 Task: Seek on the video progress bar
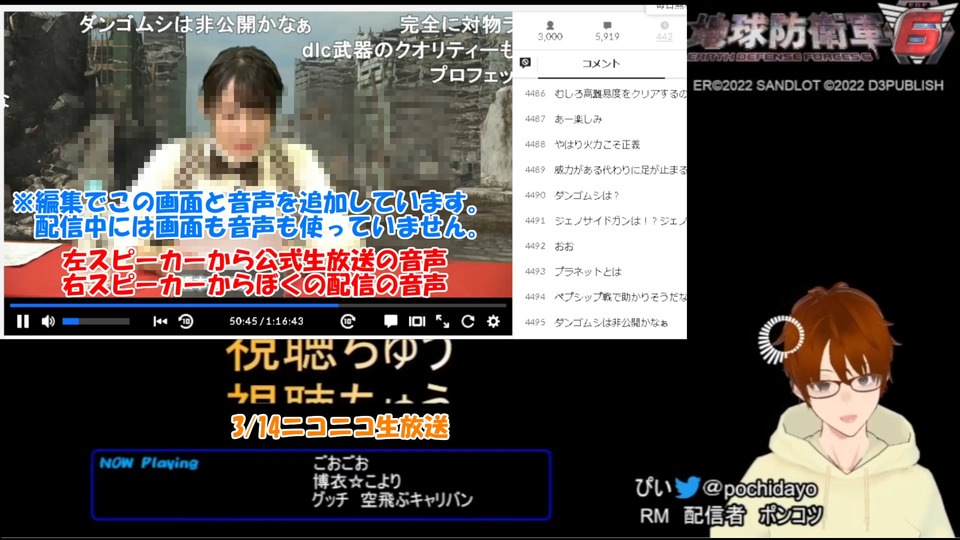tap(258, 304)
